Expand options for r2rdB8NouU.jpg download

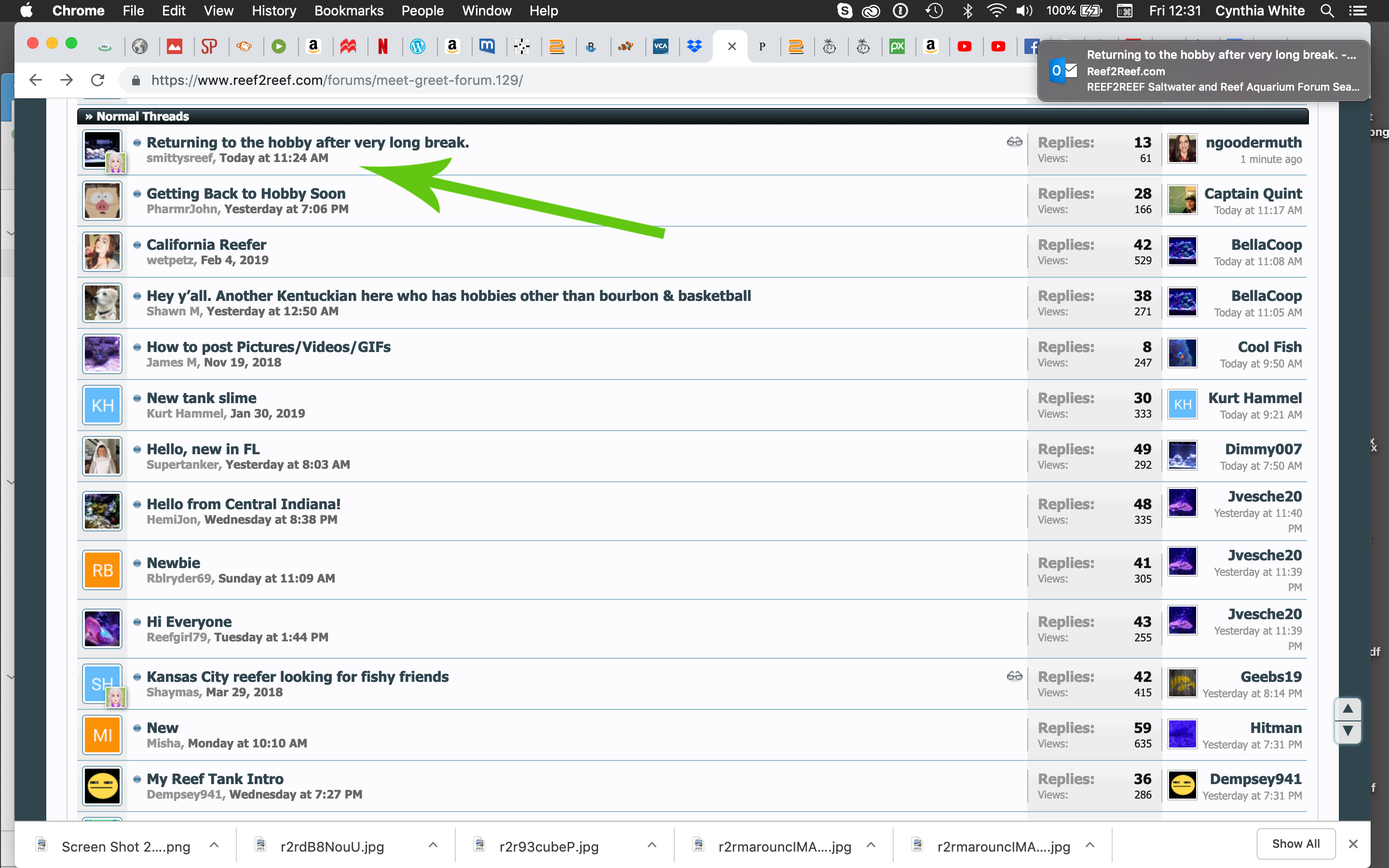tap(434, 846)
